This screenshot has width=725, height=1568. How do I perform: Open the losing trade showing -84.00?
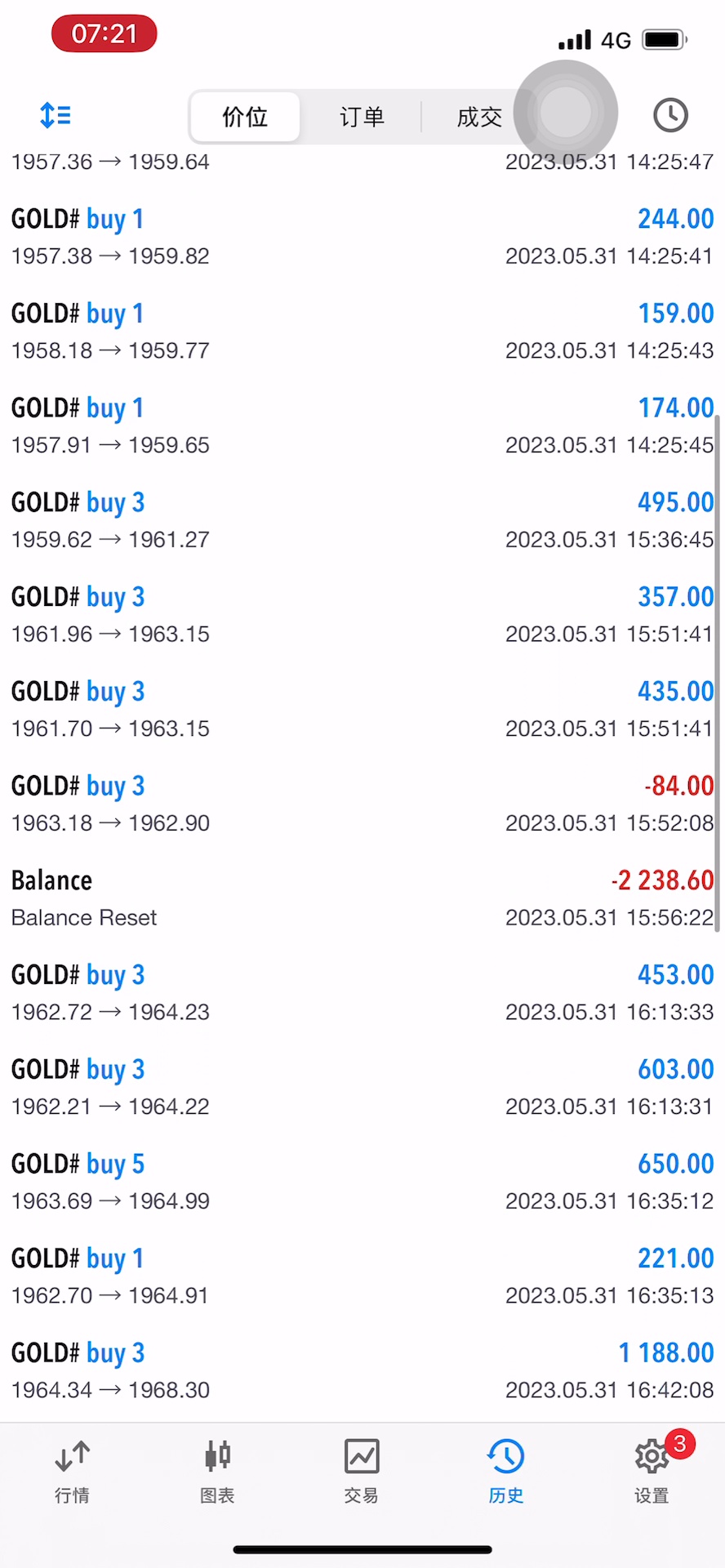tap(362, 804)
